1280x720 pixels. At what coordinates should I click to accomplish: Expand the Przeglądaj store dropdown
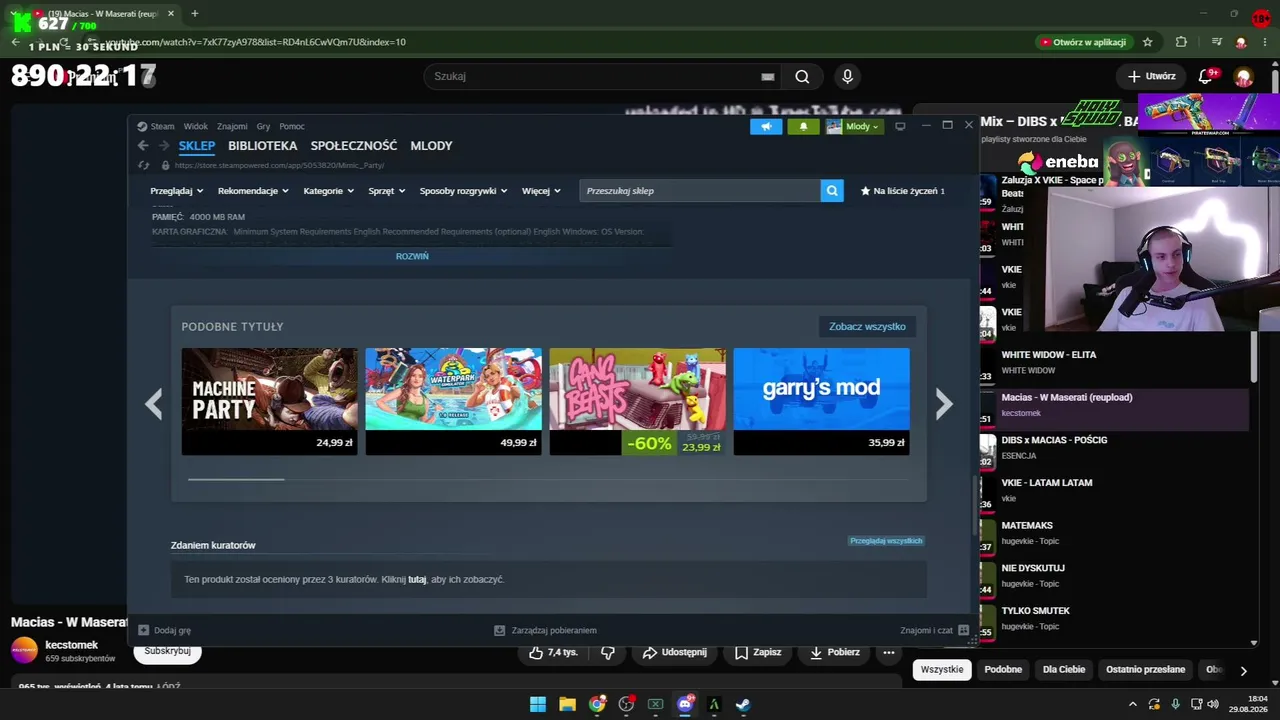(x=177, y=191)
